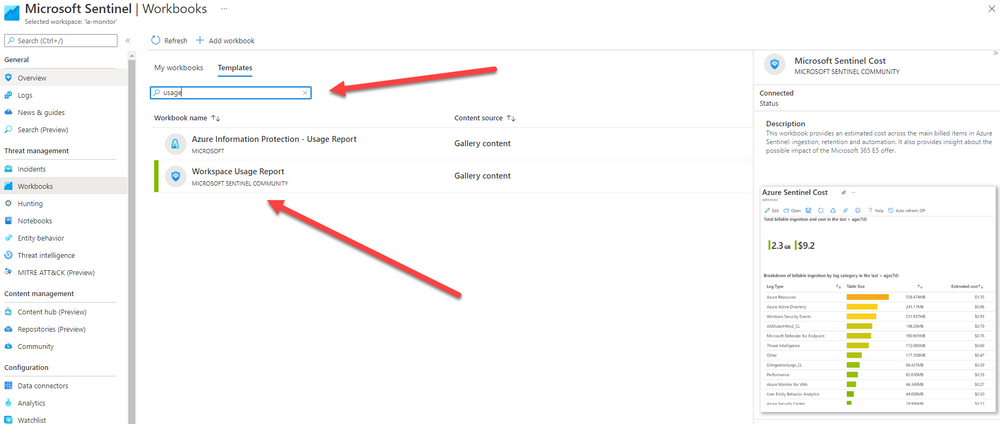Open Content hub (Preview) menu item

[x=51, y=311]
